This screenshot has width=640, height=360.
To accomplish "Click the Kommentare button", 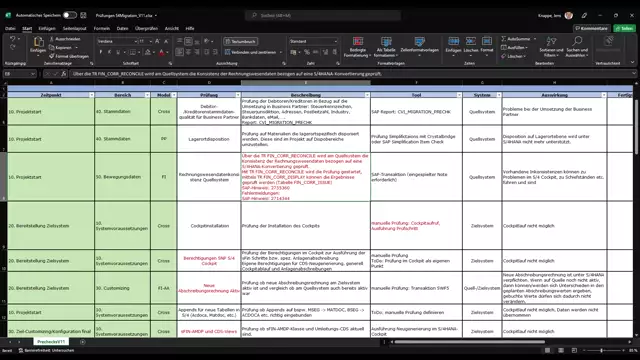I will [592, 28].
